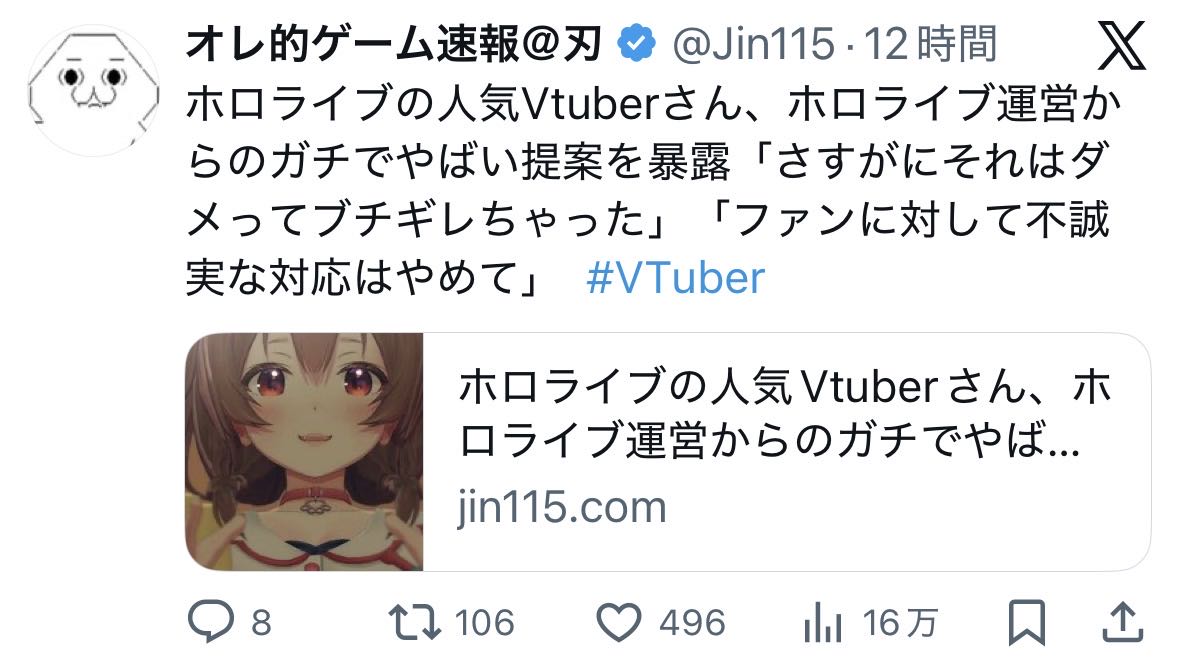This screenshot has height=667, width=1179.
Task: View analytics via bar chart icon
Action: click(823, 623)
